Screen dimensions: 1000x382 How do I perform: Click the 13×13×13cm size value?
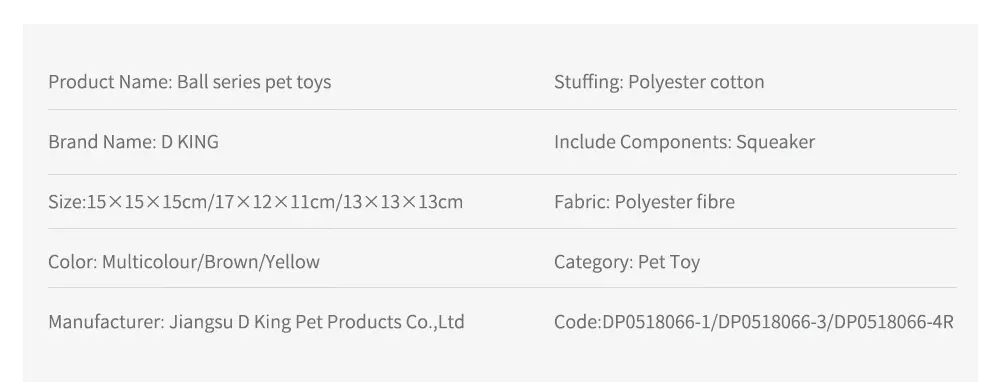coord(403,202)
